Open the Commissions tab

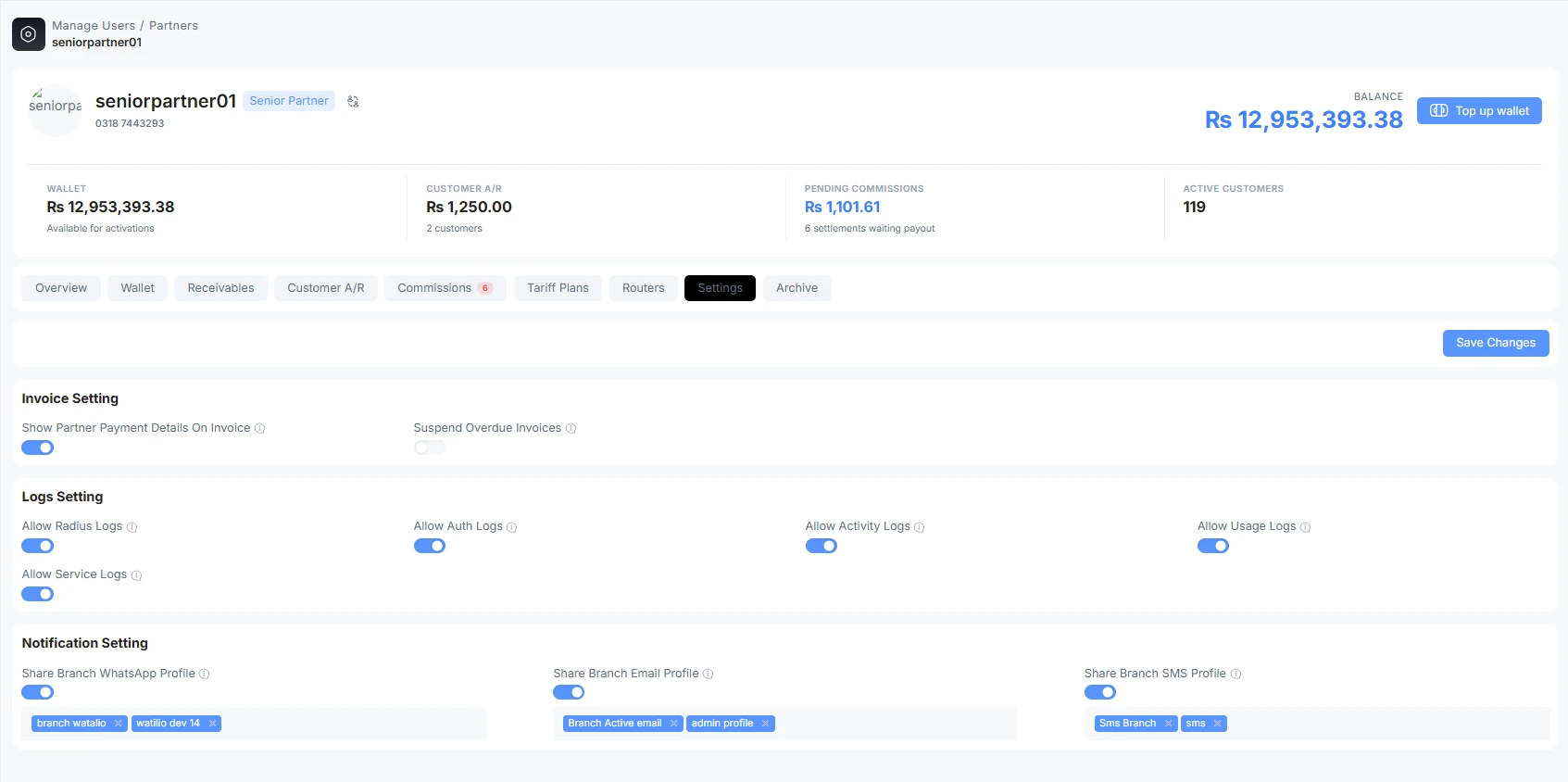click(445, 288)
